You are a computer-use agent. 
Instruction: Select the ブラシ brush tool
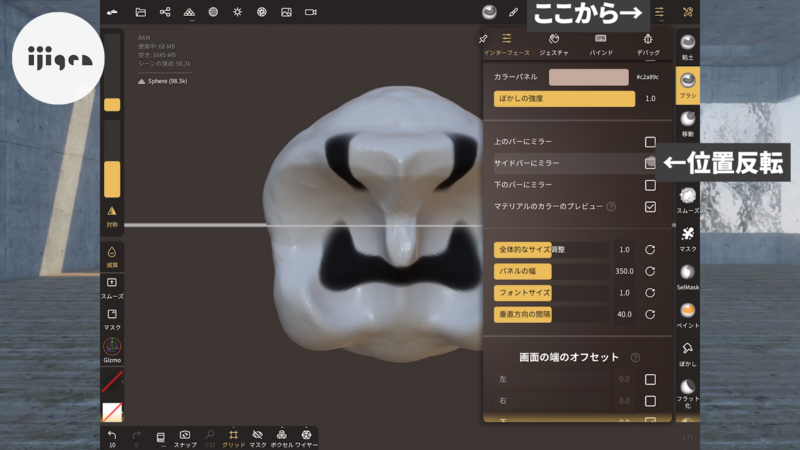click(688, 85)
